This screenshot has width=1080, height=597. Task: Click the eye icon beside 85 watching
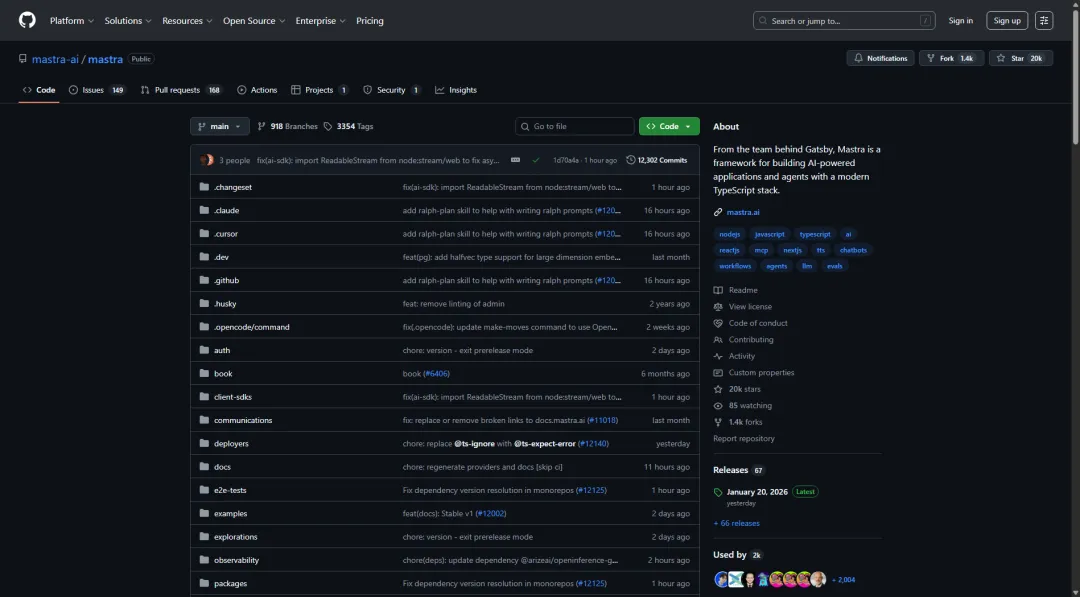point(718,406)
